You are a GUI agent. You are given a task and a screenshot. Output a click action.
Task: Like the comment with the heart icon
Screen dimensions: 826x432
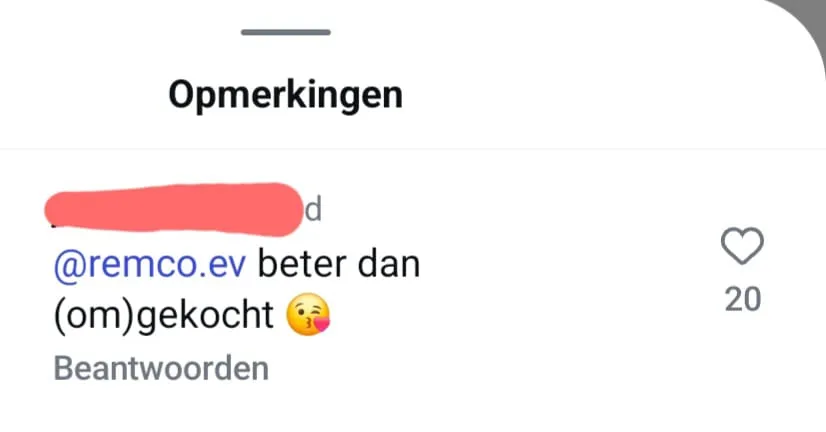(x=742, y=246)
